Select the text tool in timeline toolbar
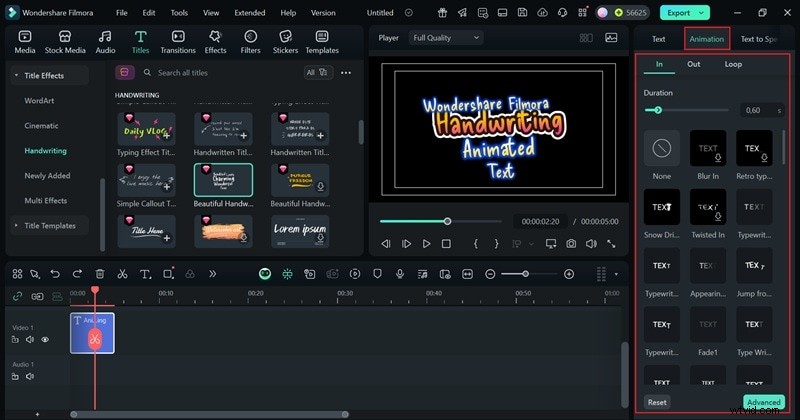The image size is (800, 420). point(145,275)
